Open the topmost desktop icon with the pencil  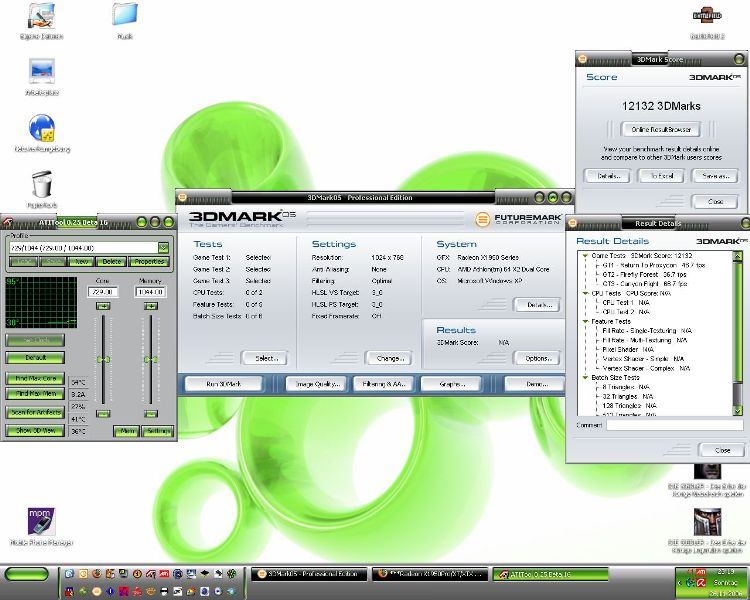[x=42, y=15]
